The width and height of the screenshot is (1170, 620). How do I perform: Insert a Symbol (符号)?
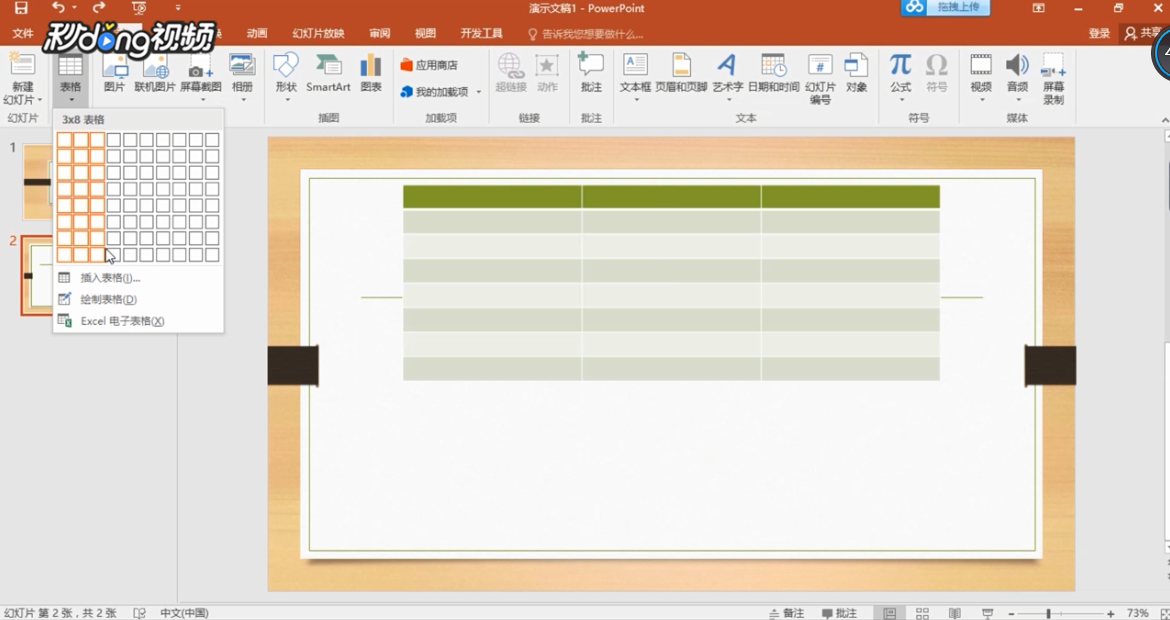936,73
